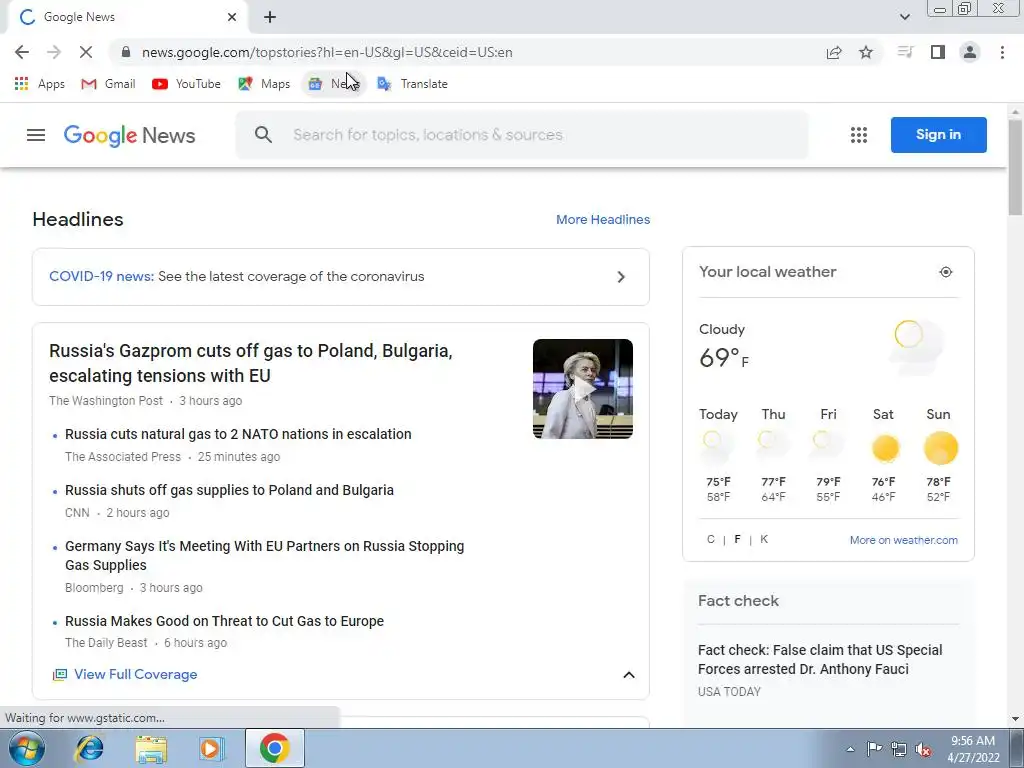Open the Action Center flag icon

[874, 749]
